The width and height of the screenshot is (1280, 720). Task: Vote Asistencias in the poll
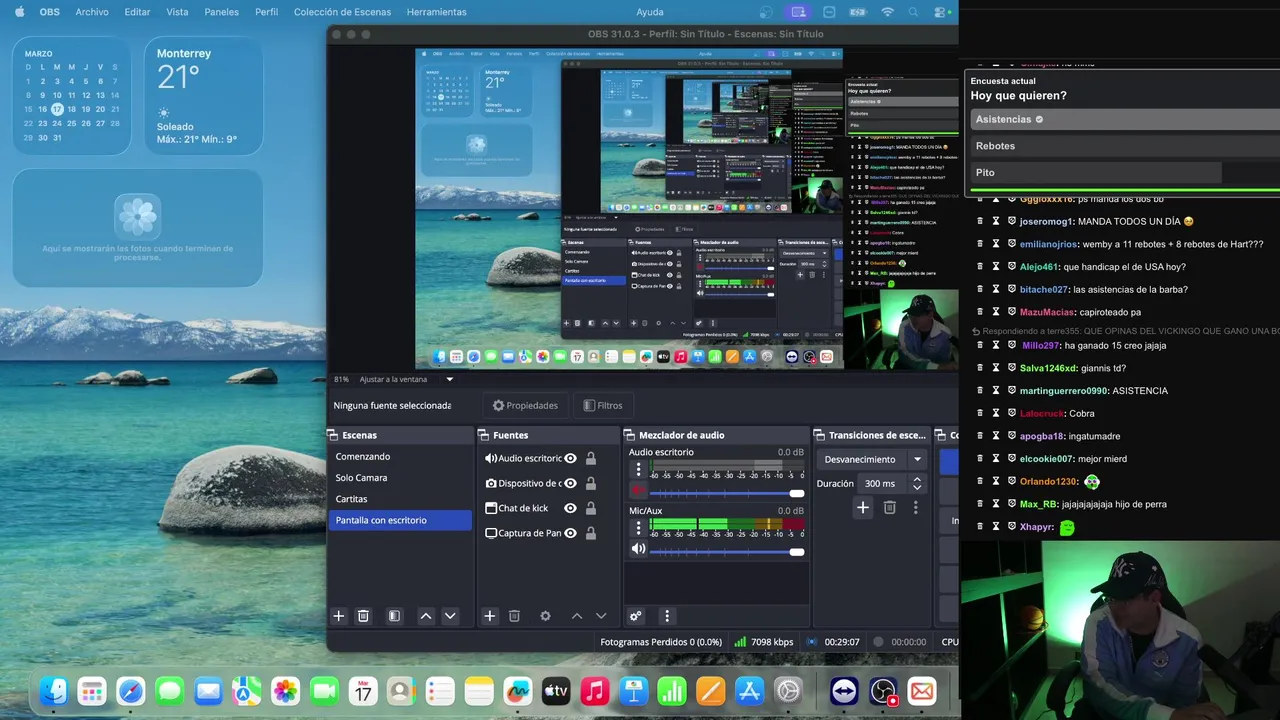point(1125,119)
